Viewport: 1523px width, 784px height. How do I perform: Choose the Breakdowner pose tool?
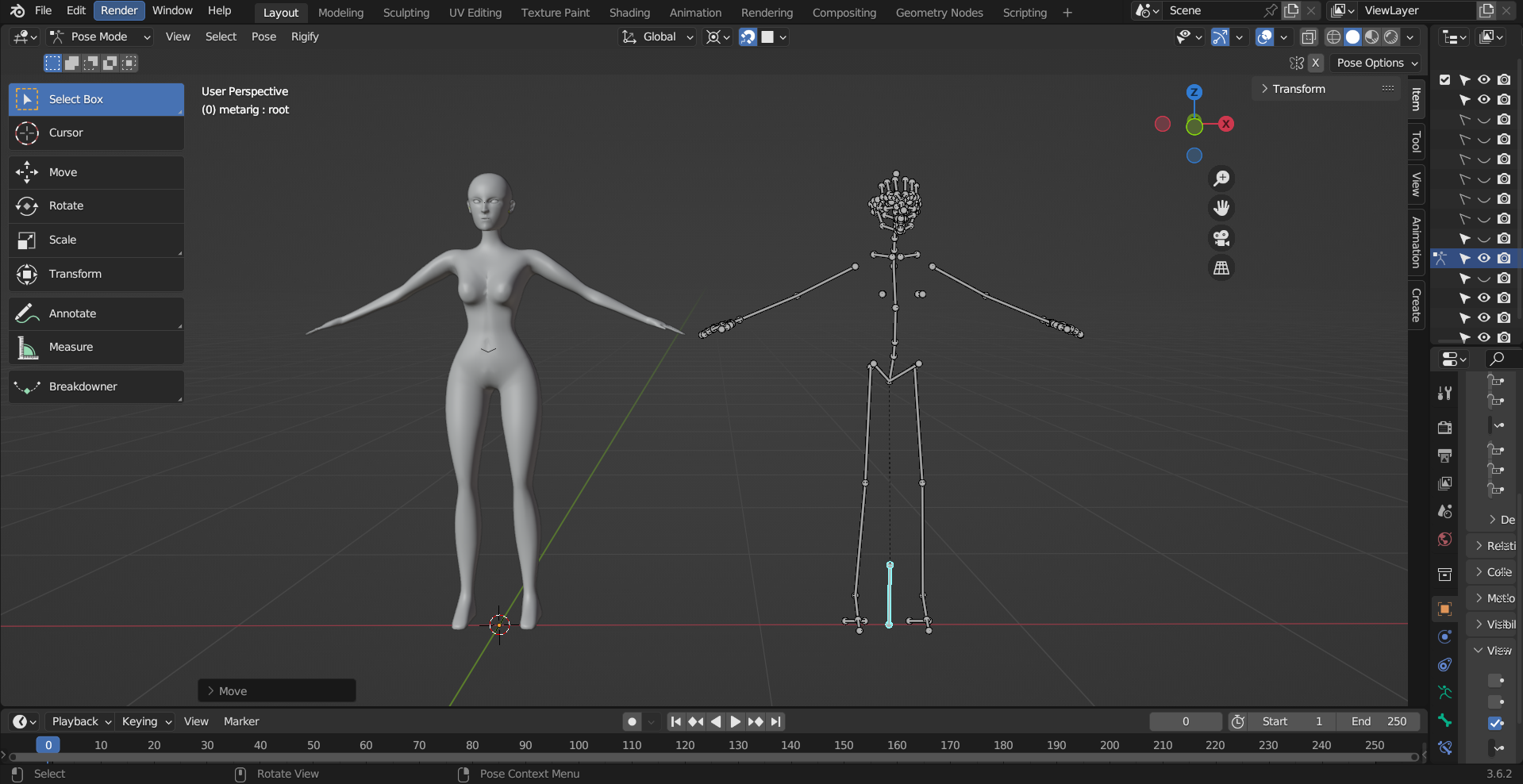click(x=96, y=386)
